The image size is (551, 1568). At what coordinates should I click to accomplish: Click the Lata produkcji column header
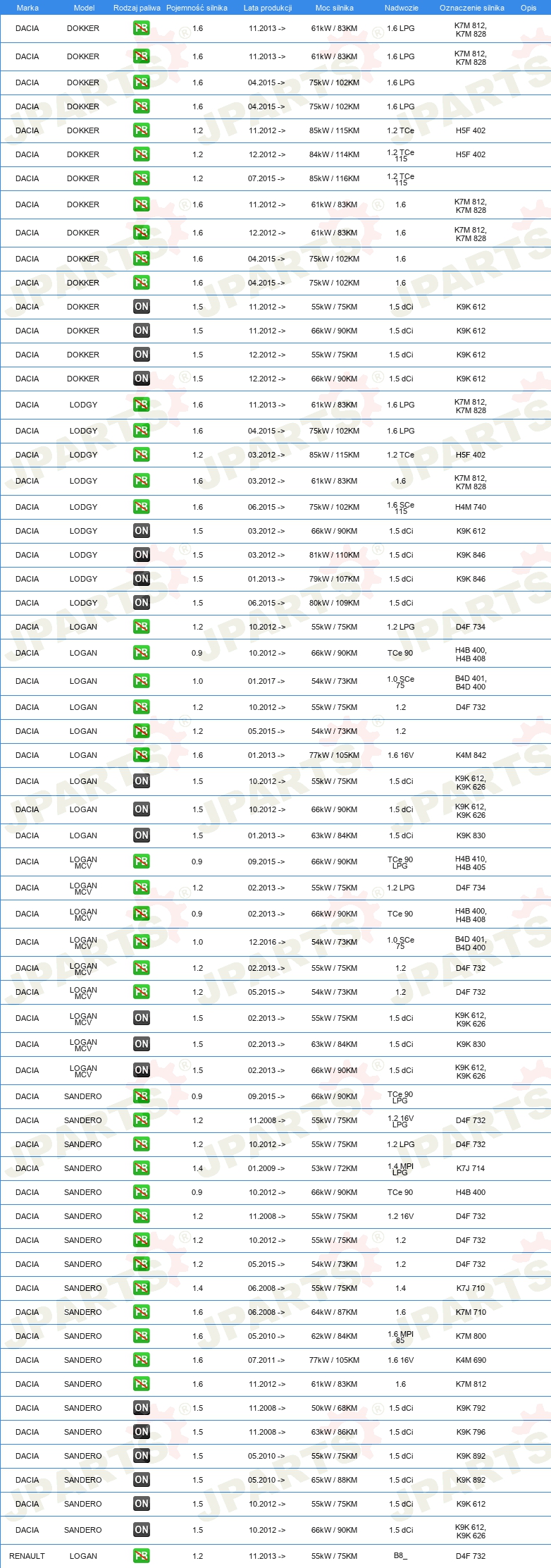pos(267,8)
